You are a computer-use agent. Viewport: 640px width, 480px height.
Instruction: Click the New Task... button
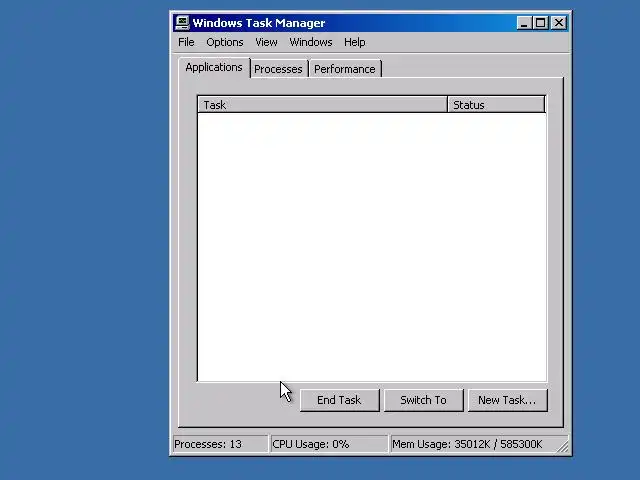pos(507,400)
